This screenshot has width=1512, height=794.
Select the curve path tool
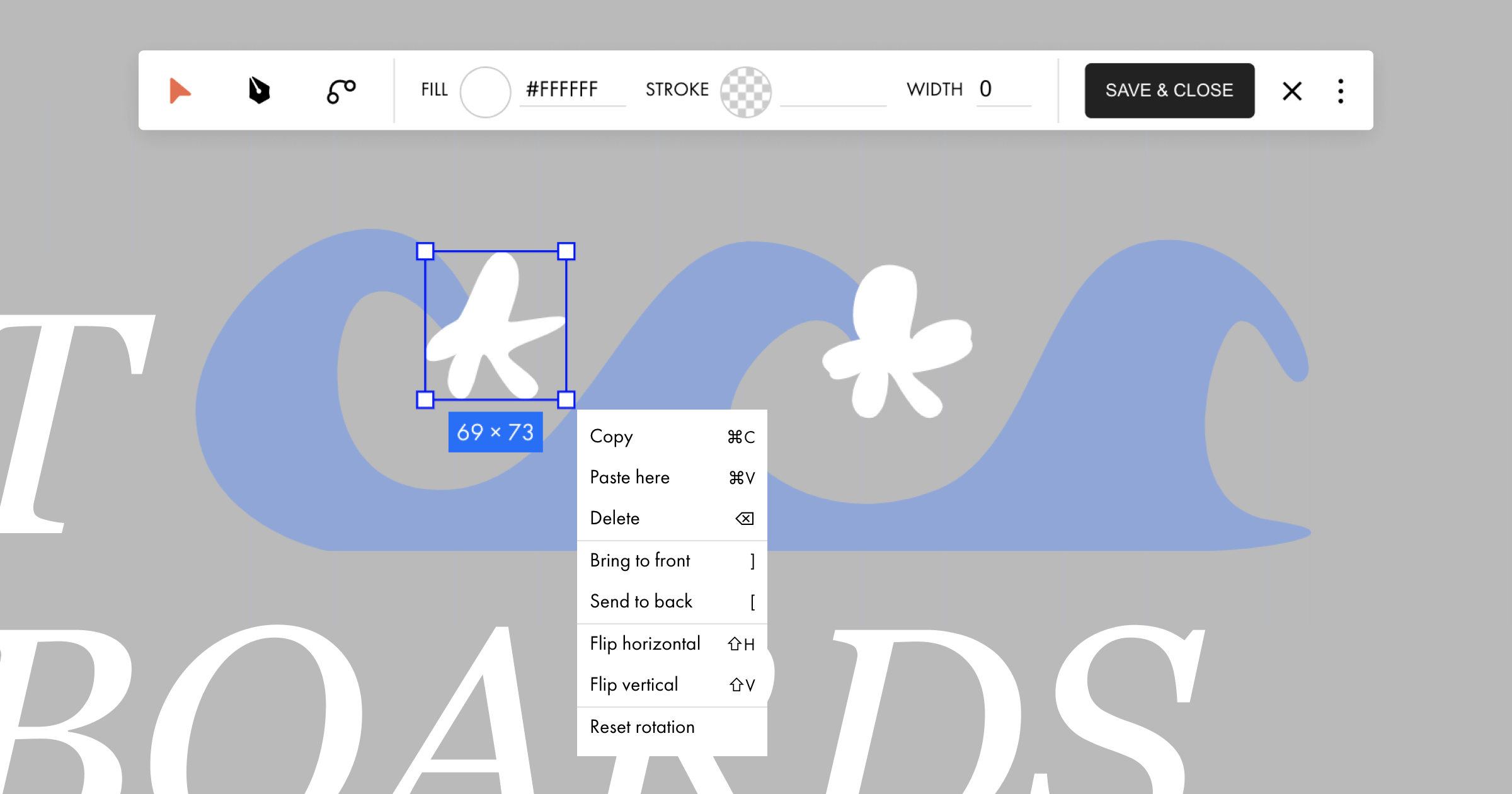coord(341,91)
